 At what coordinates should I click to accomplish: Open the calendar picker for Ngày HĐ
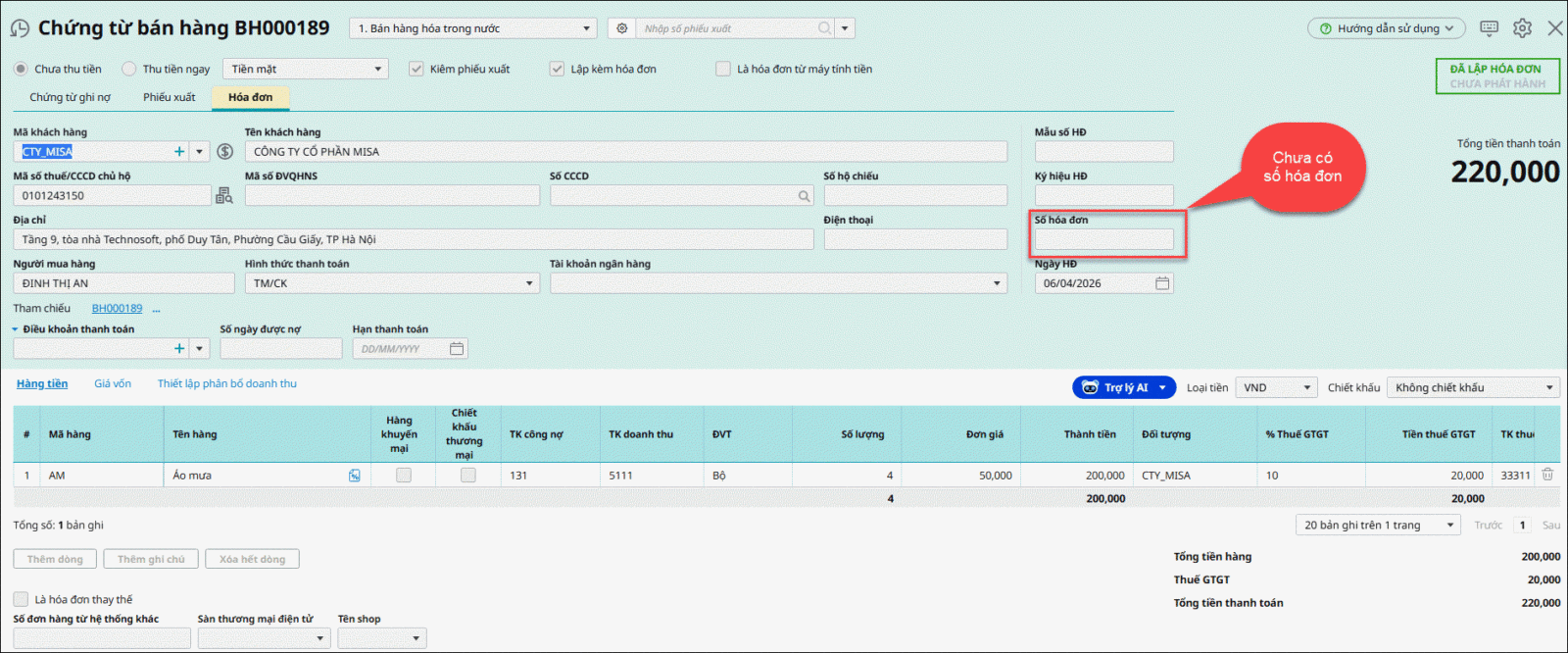(1162, 283)
